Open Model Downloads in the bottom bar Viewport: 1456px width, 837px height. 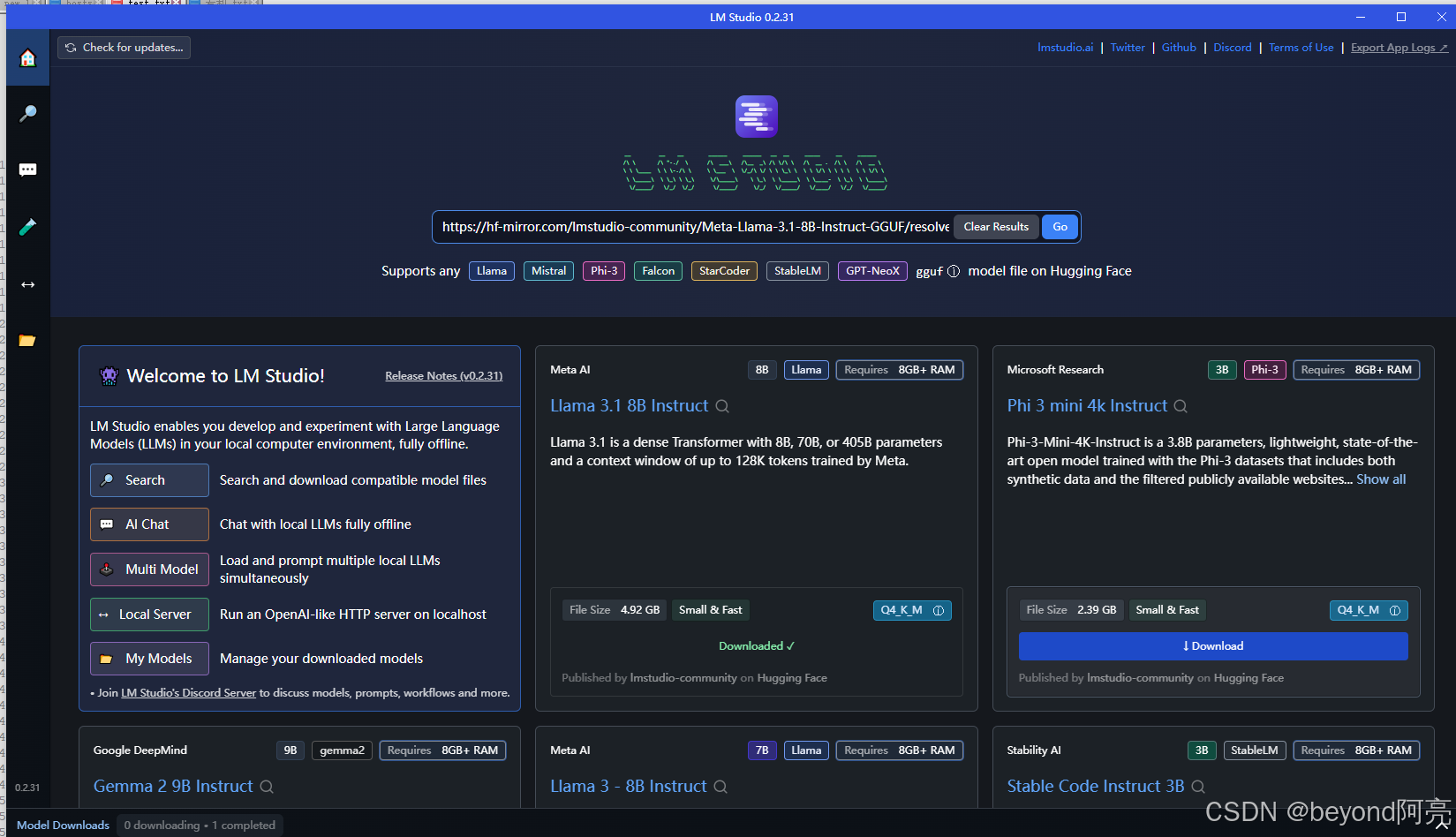[63, 826]
